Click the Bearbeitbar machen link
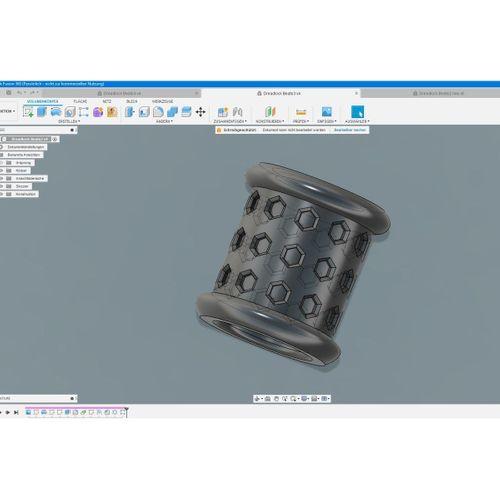Viewport: 500px width, 500px height. [x=350, y=130]
